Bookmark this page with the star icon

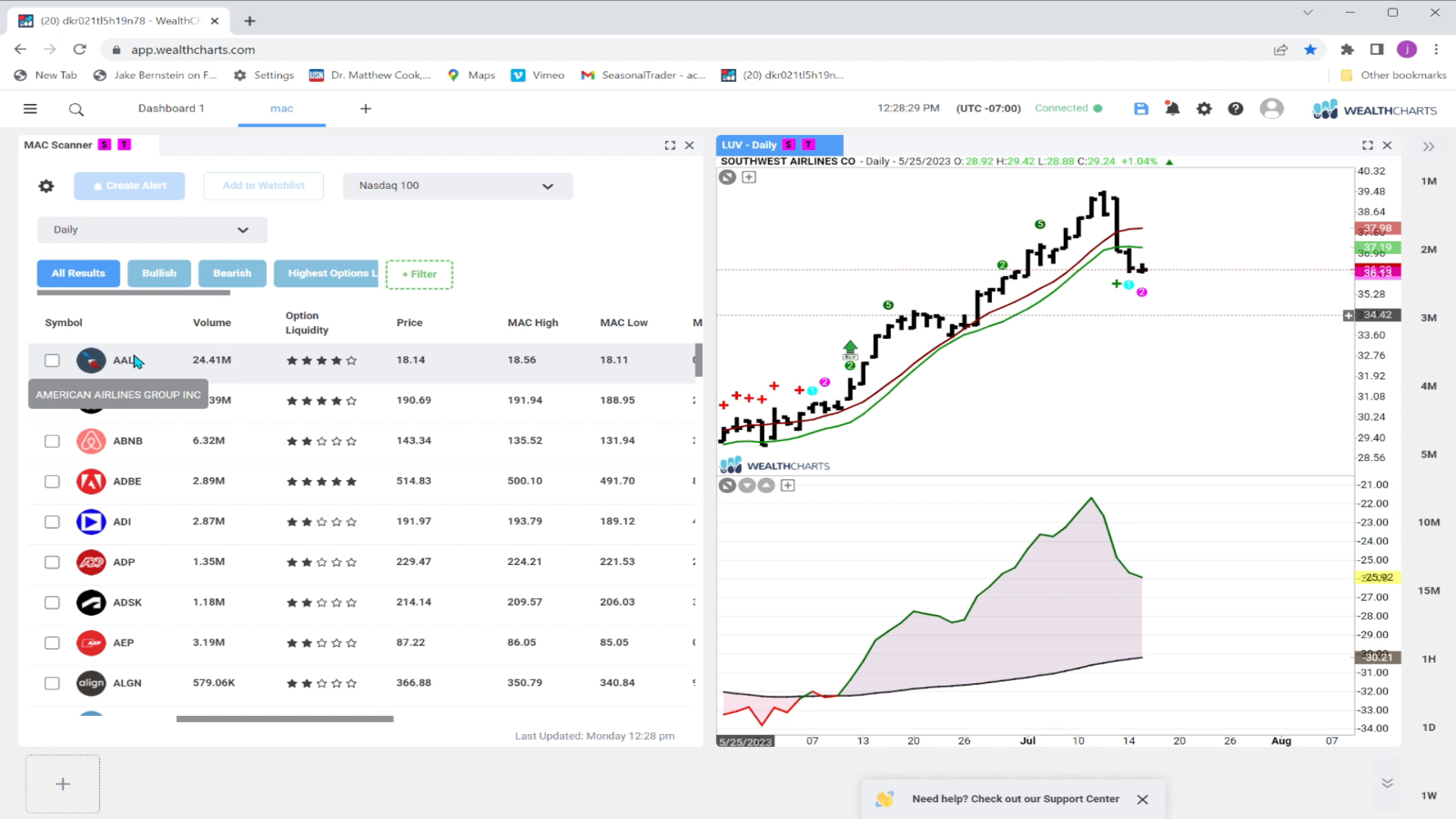point(1310,49)
